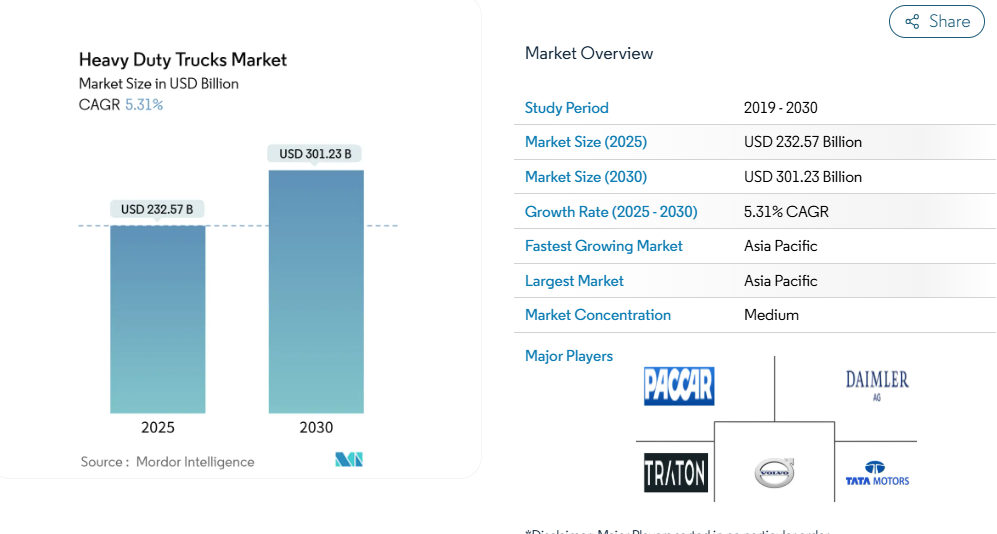This screenshot has width=997, height=534.
Task: Click the Market Size (2030) label
Action: (586, 177)
